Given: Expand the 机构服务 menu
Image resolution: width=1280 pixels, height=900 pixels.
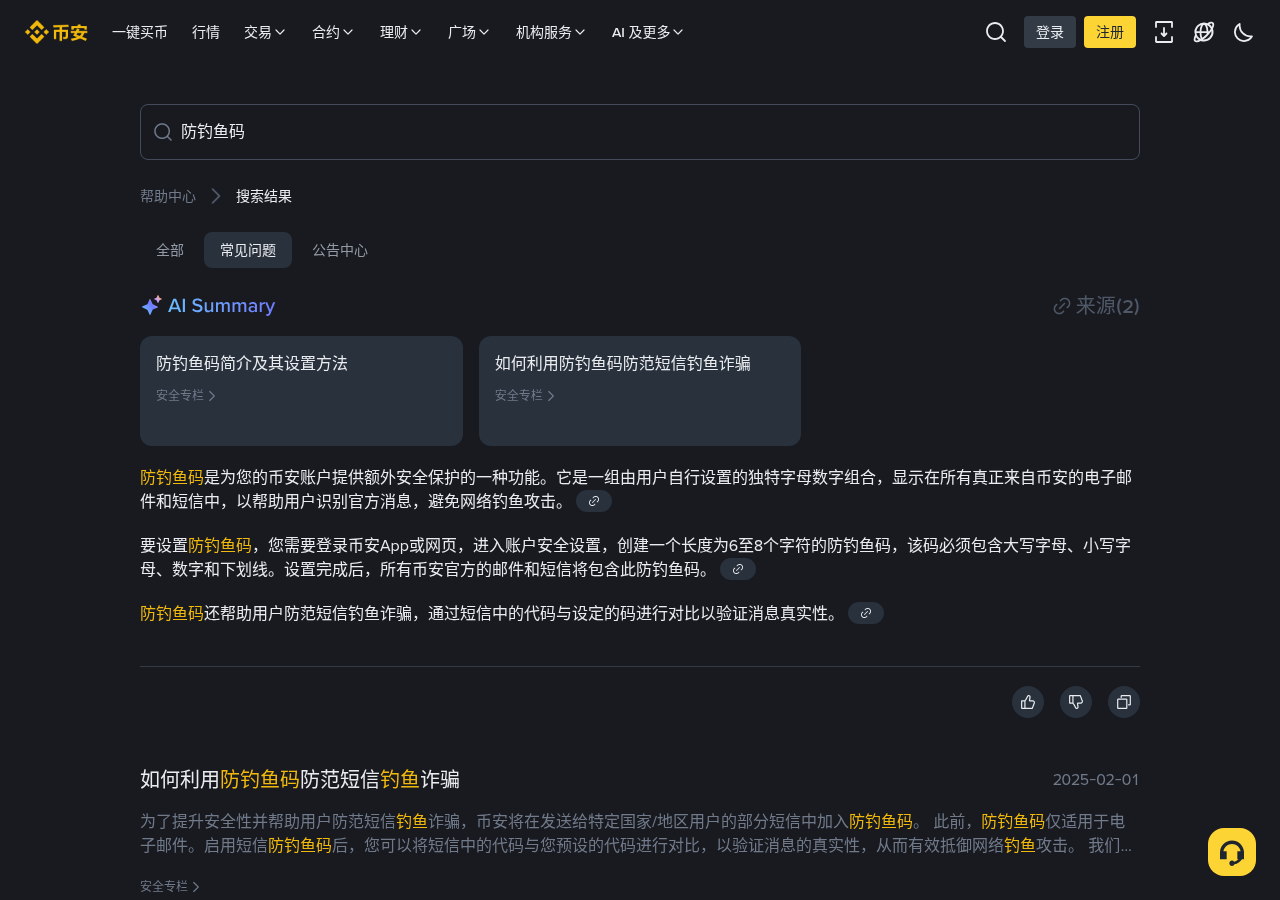Looking at the screenshot, I should 551,32.
